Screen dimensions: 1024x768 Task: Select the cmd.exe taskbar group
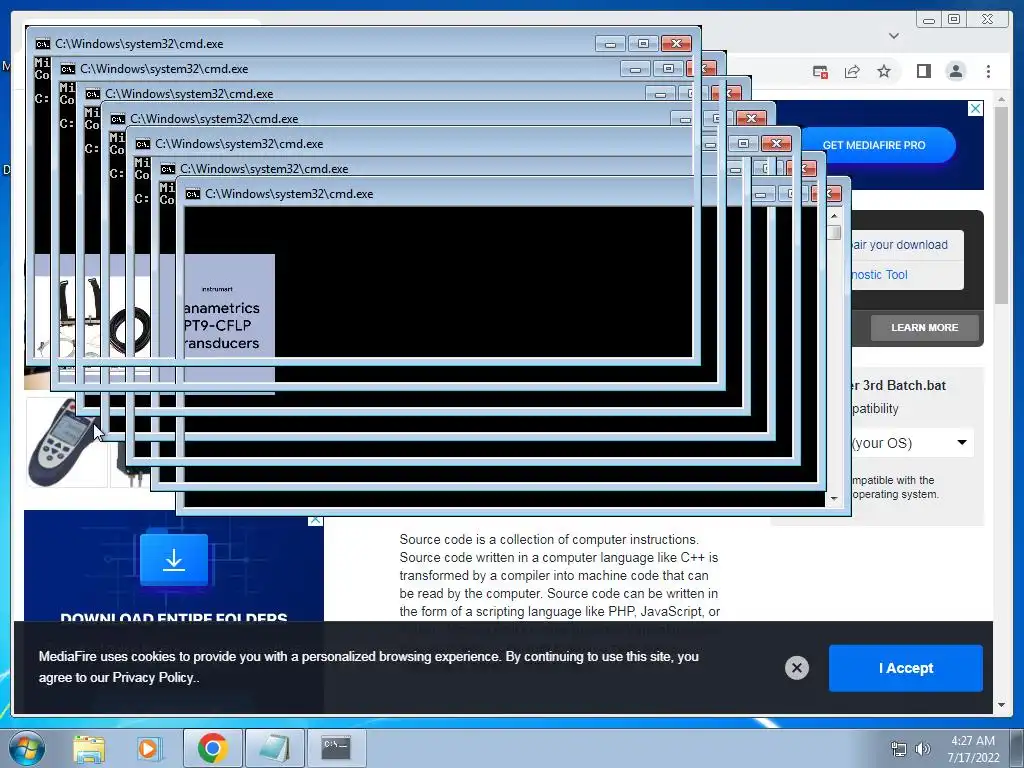point(336,748)
